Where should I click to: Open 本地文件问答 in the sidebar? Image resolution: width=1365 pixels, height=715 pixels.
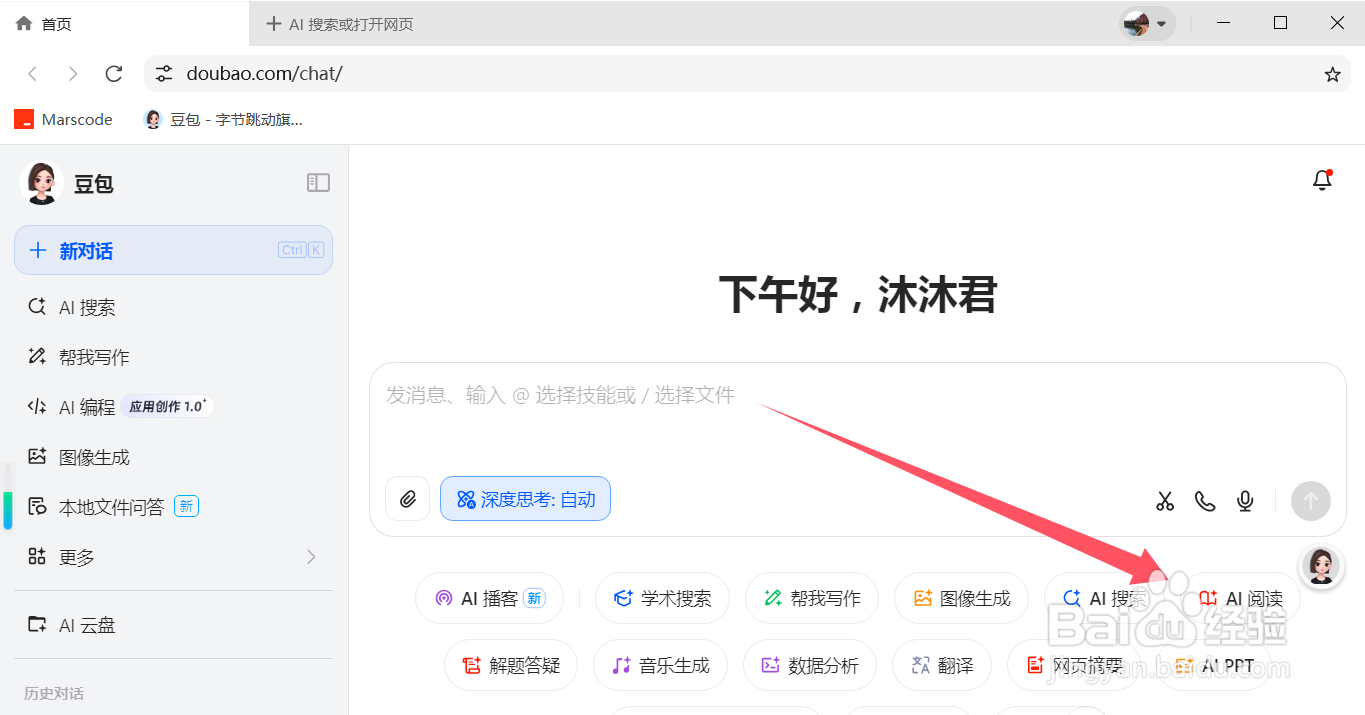[x=173, y=507]
